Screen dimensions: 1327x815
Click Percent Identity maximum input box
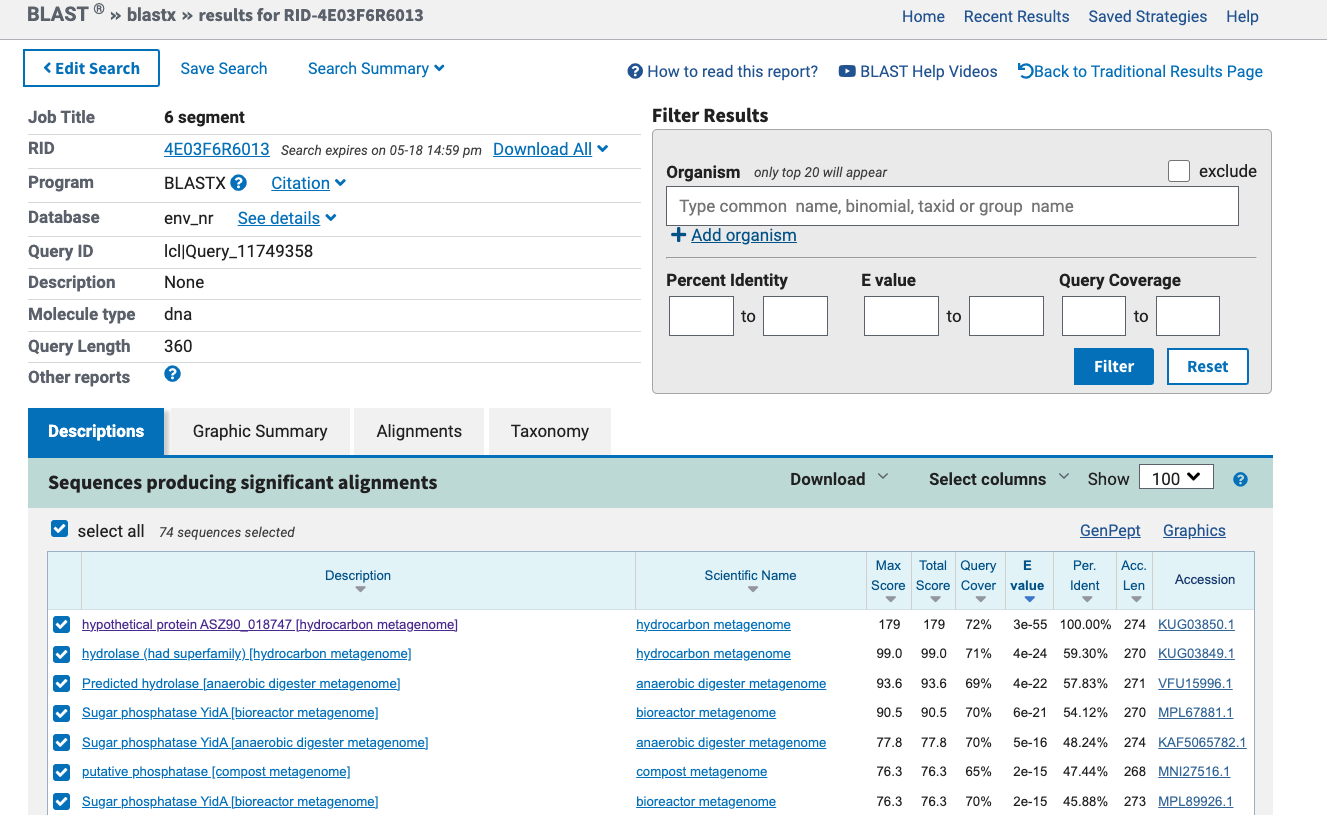[x=795, y=316]
